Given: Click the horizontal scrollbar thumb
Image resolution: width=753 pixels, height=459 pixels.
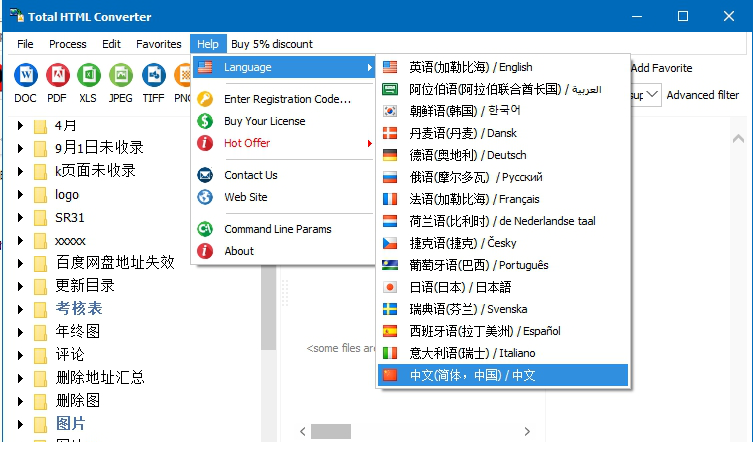Looking at the screenshot, I should click(x=331, y=431).
